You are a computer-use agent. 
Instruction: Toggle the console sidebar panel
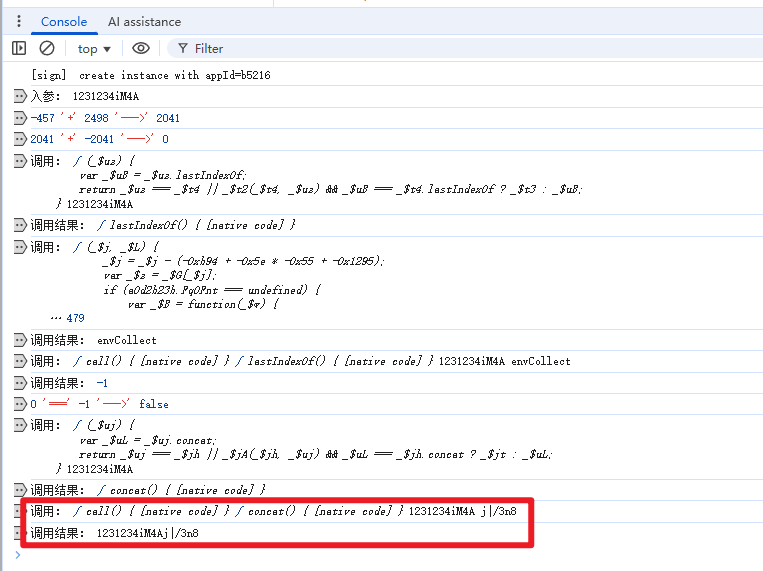pyautogui.click(x=19, y=48)
